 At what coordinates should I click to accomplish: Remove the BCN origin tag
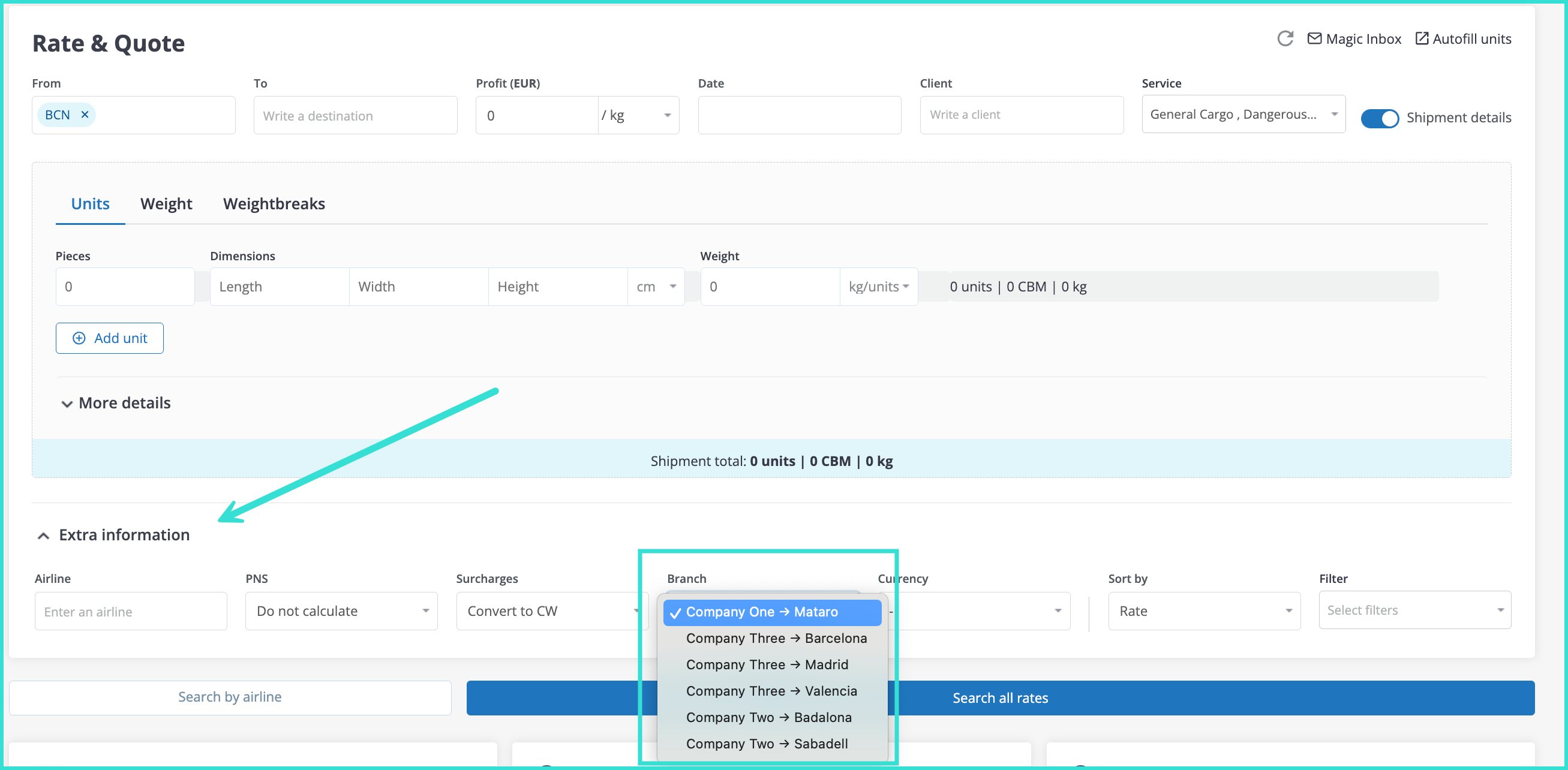coord(85,115)
